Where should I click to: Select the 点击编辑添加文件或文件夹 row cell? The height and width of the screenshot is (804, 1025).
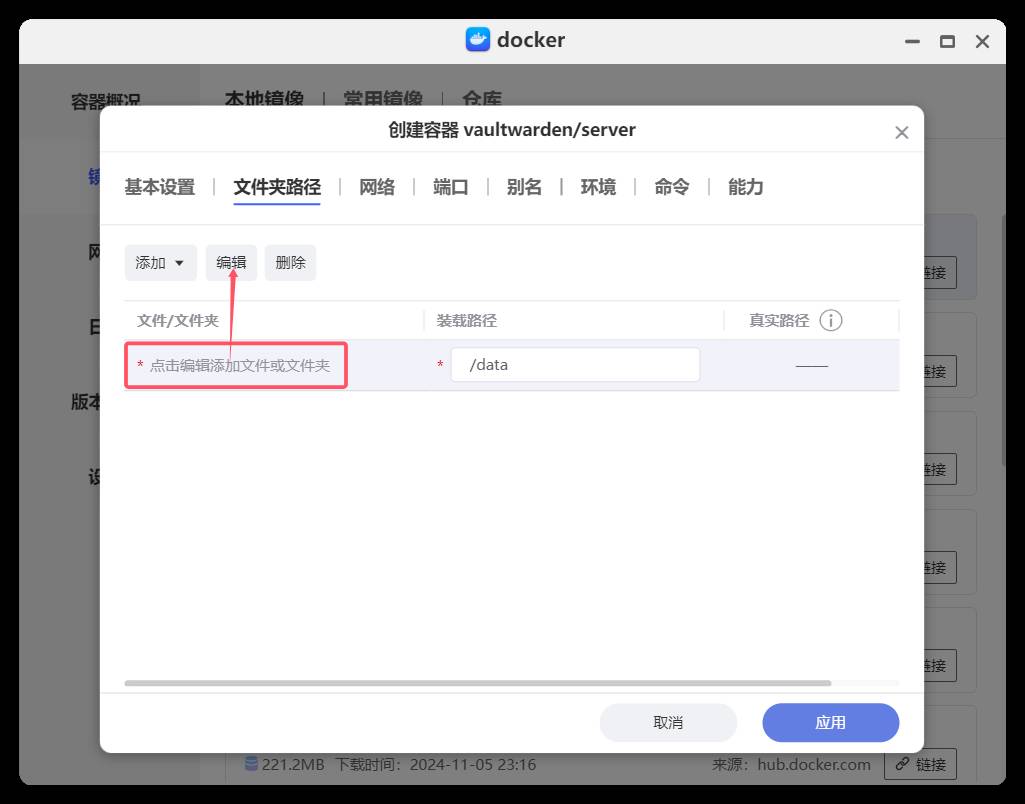pyautogui.click(x=235, y=365)
